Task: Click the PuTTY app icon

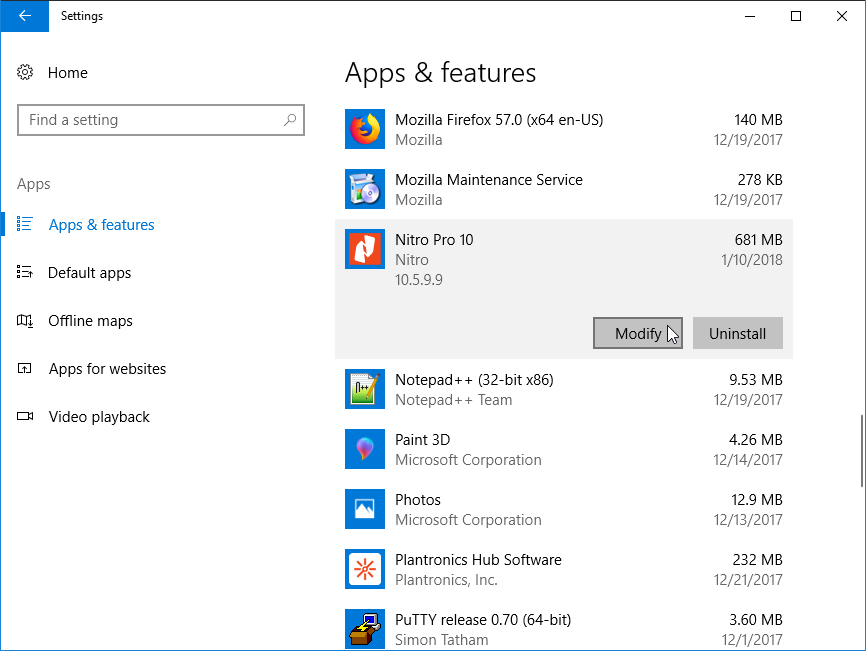Action: click(x=365, y=629)
